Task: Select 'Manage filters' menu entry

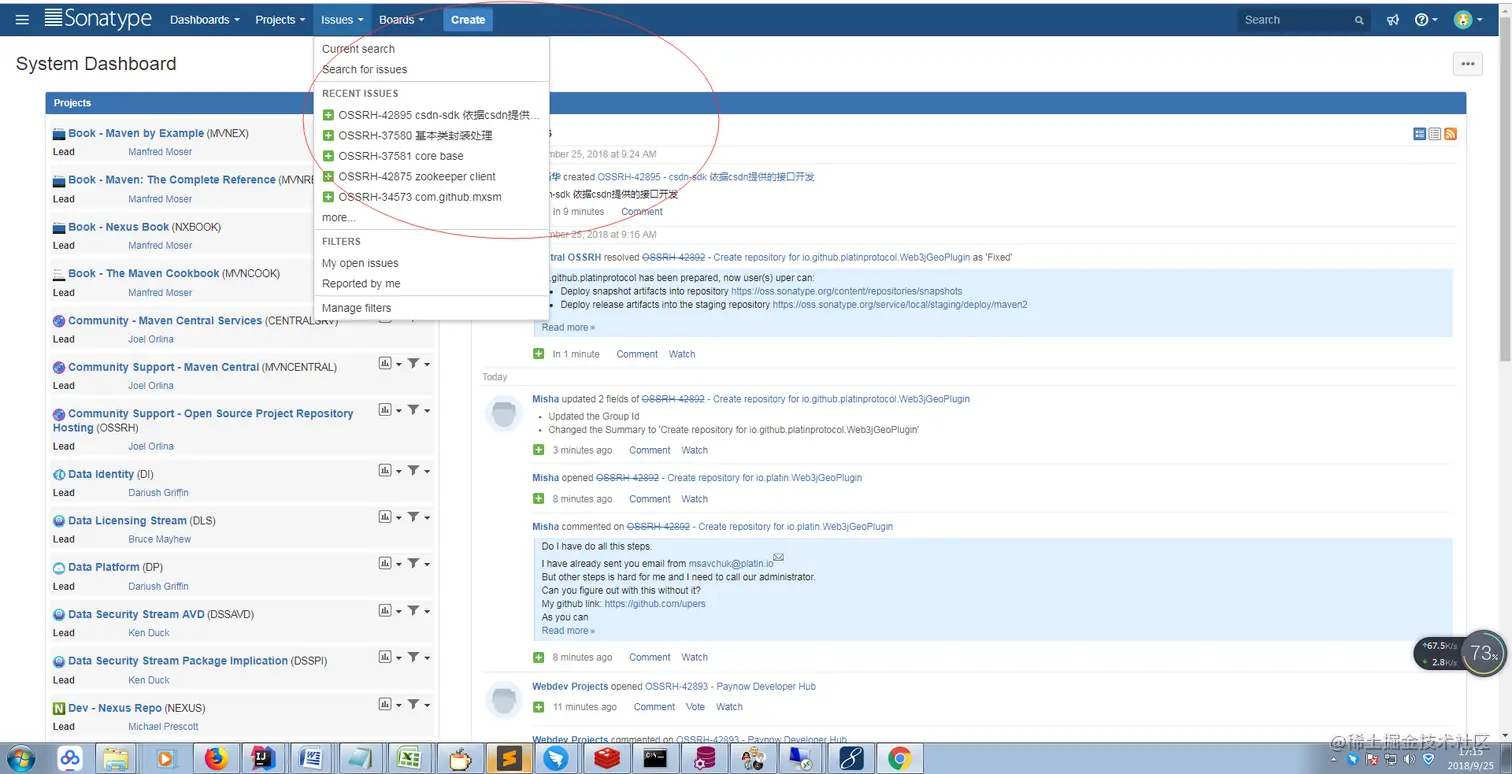Action: tap(431, 308)
